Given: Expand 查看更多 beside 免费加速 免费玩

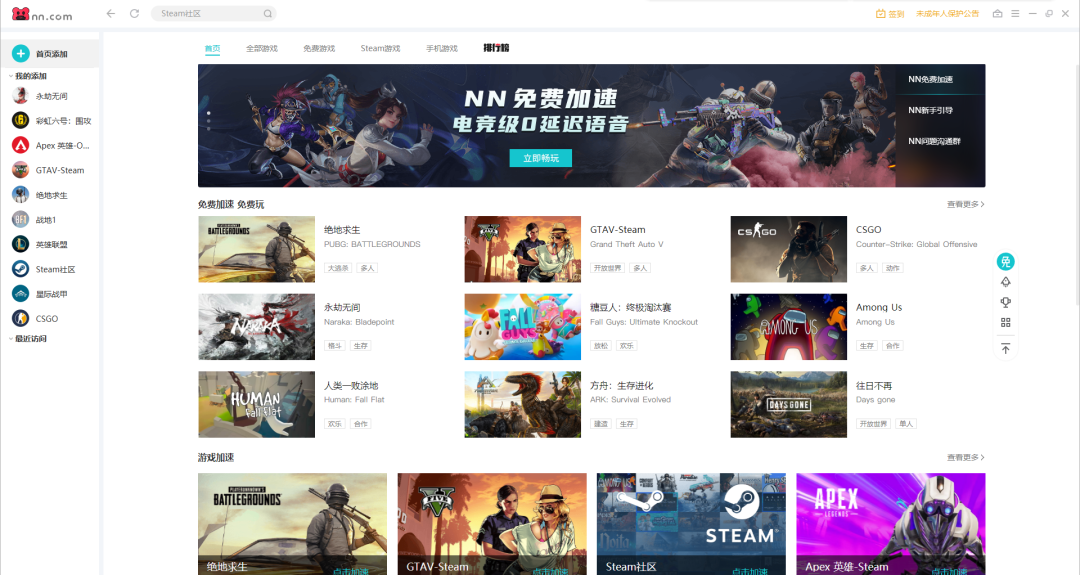Looking at the screenshot, I should [x=965, y=204].
